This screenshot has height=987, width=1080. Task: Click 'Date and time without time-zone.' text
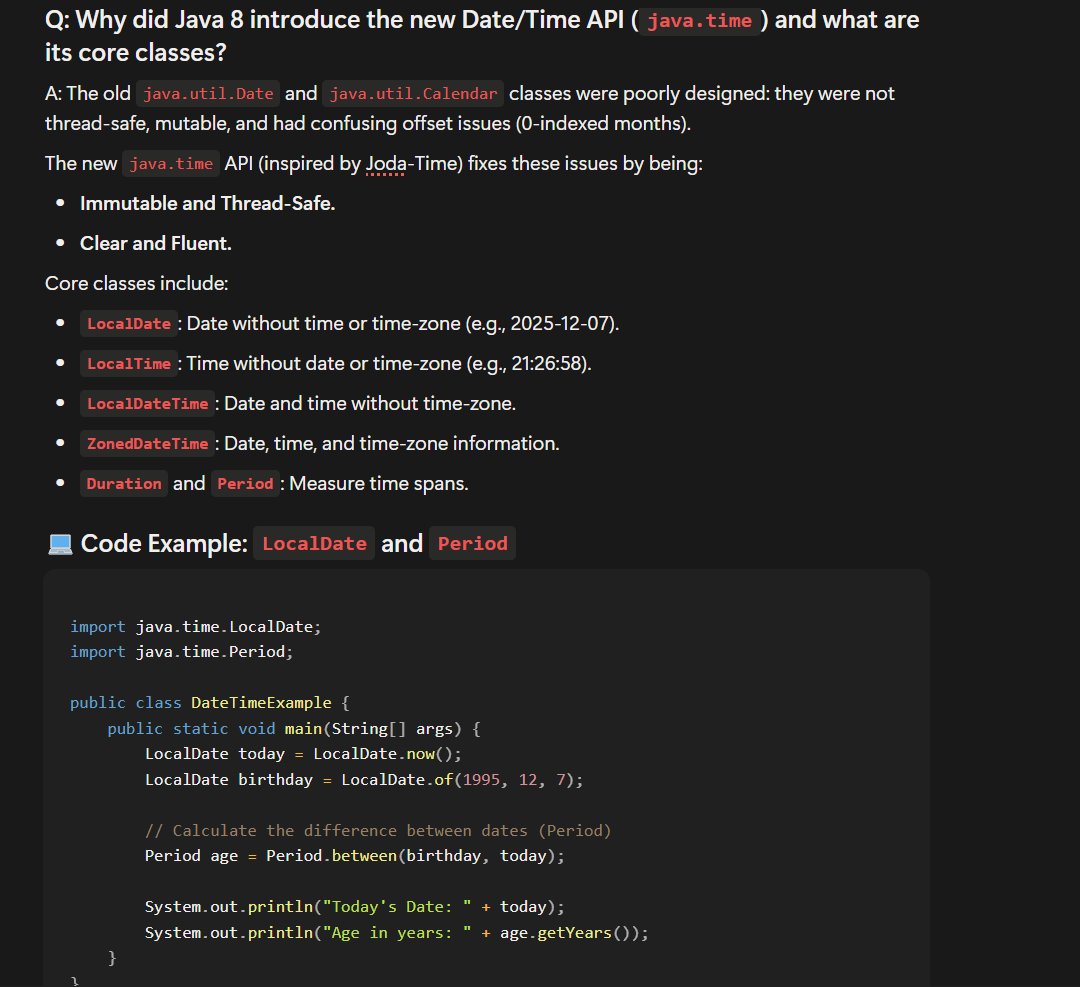[x=370, y=404]
